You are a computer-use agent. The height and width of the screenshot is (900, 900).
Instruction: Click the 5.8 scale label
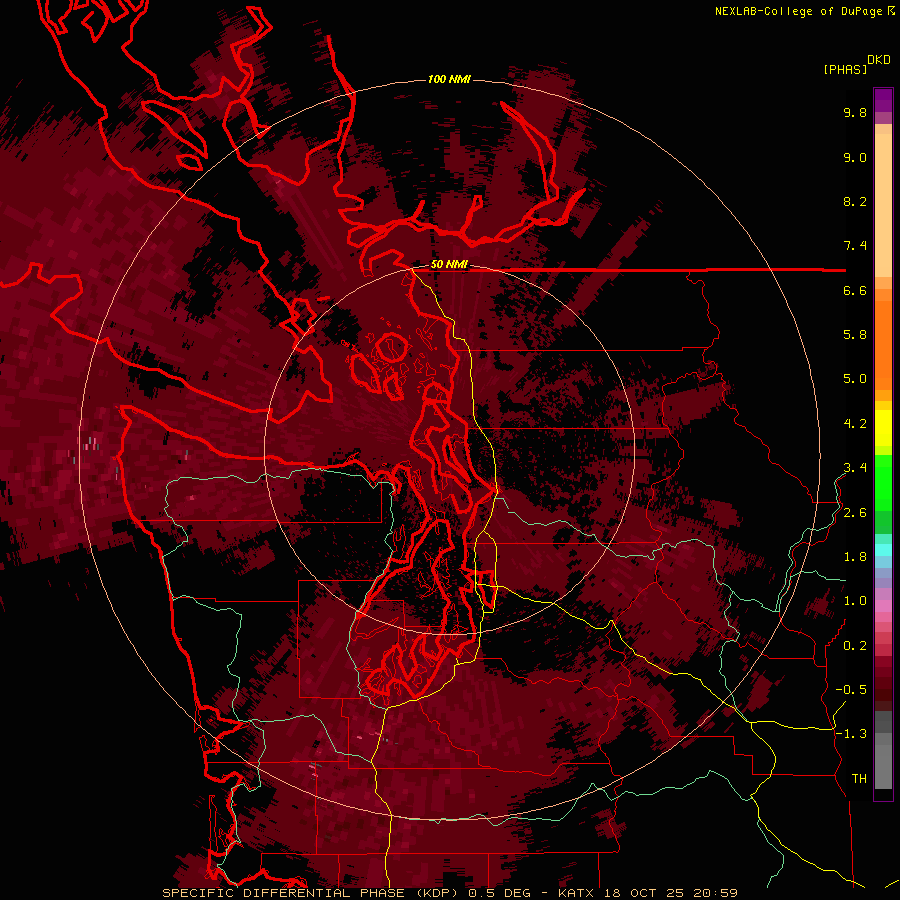[x=855, y=335]
